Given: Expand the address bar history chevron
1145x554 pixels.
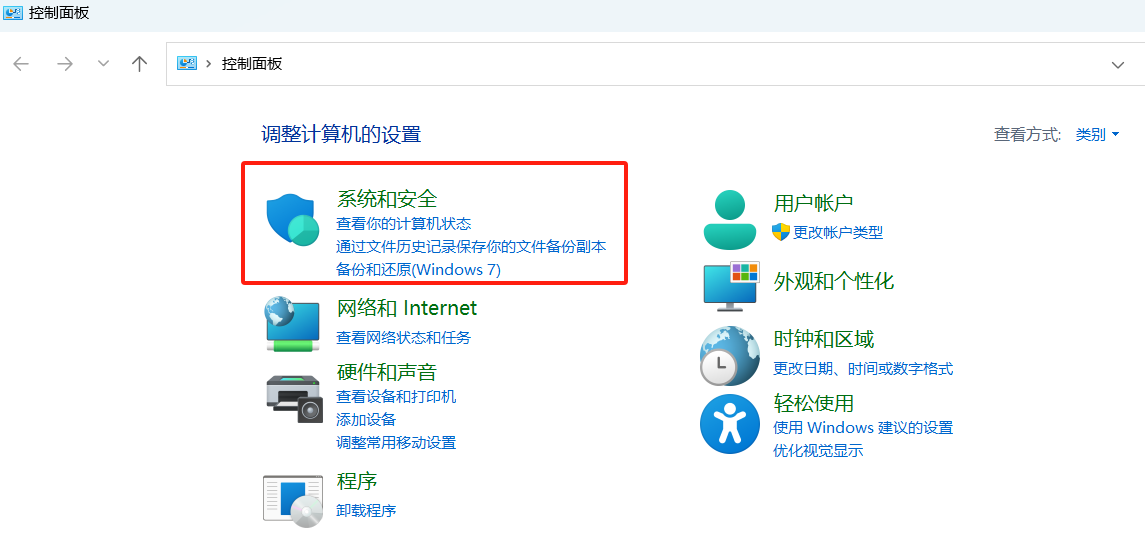Looking at the screenshot, I should point(1118,64).
